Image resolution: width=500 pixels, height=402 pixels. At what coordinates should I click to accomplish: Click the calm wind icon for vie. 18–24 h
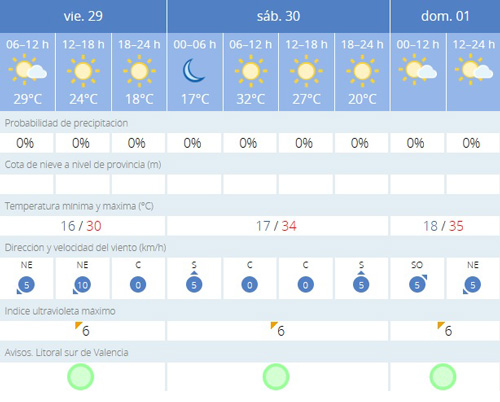138,285
